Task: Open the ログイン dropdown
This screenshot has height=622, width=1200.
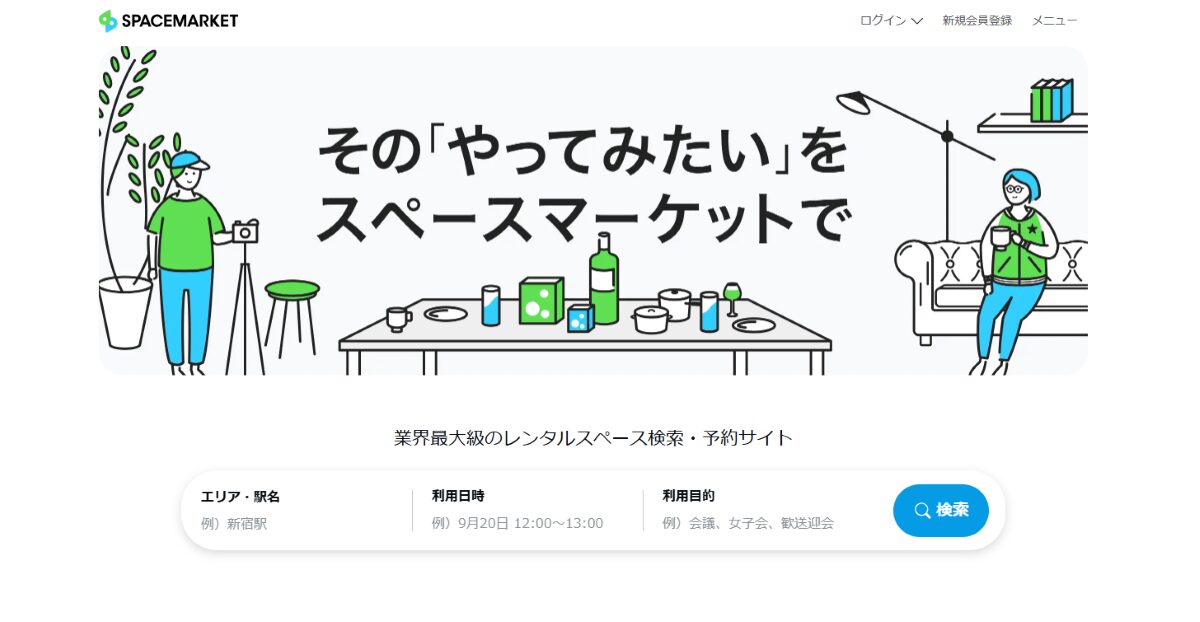Action: point(891,20)
